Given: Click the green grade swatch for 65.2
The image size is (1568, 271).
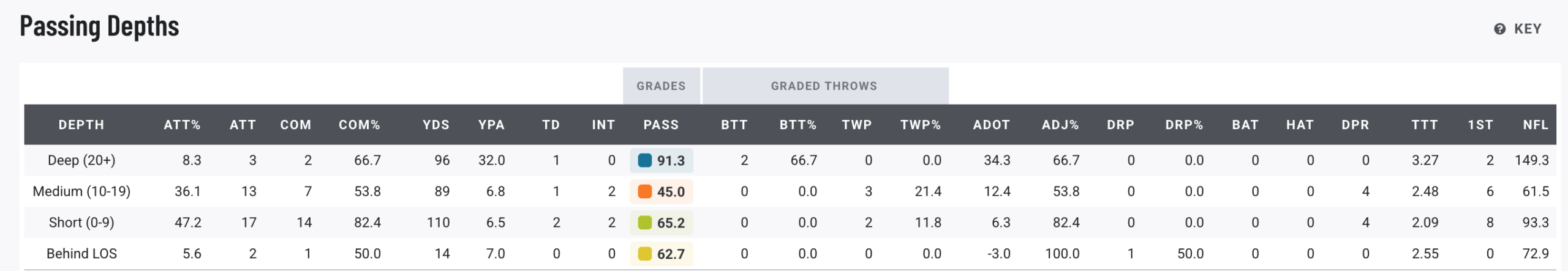Looking at the screenshot, I should (644, 223).
